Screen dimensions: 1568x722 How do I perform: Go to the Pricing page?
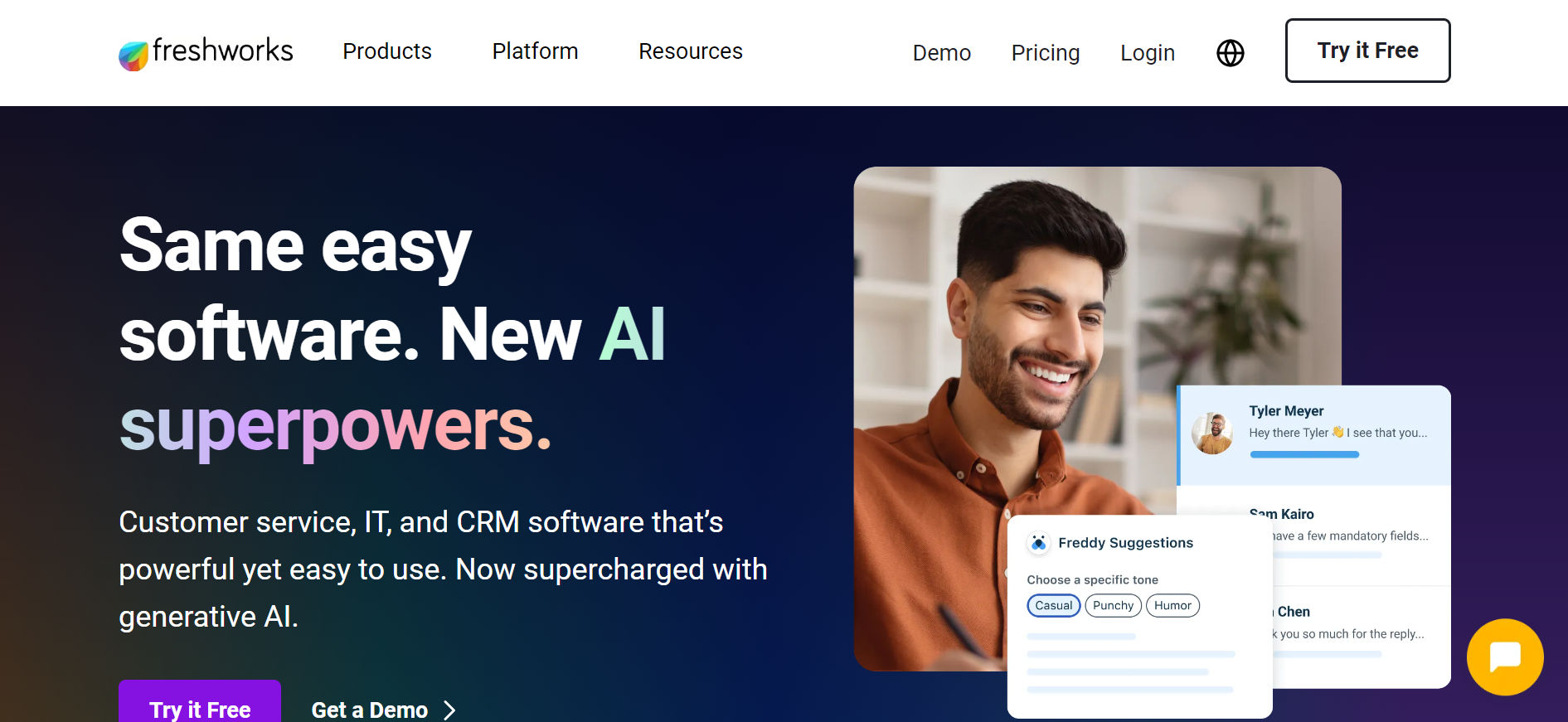(x=1046, y=53)
